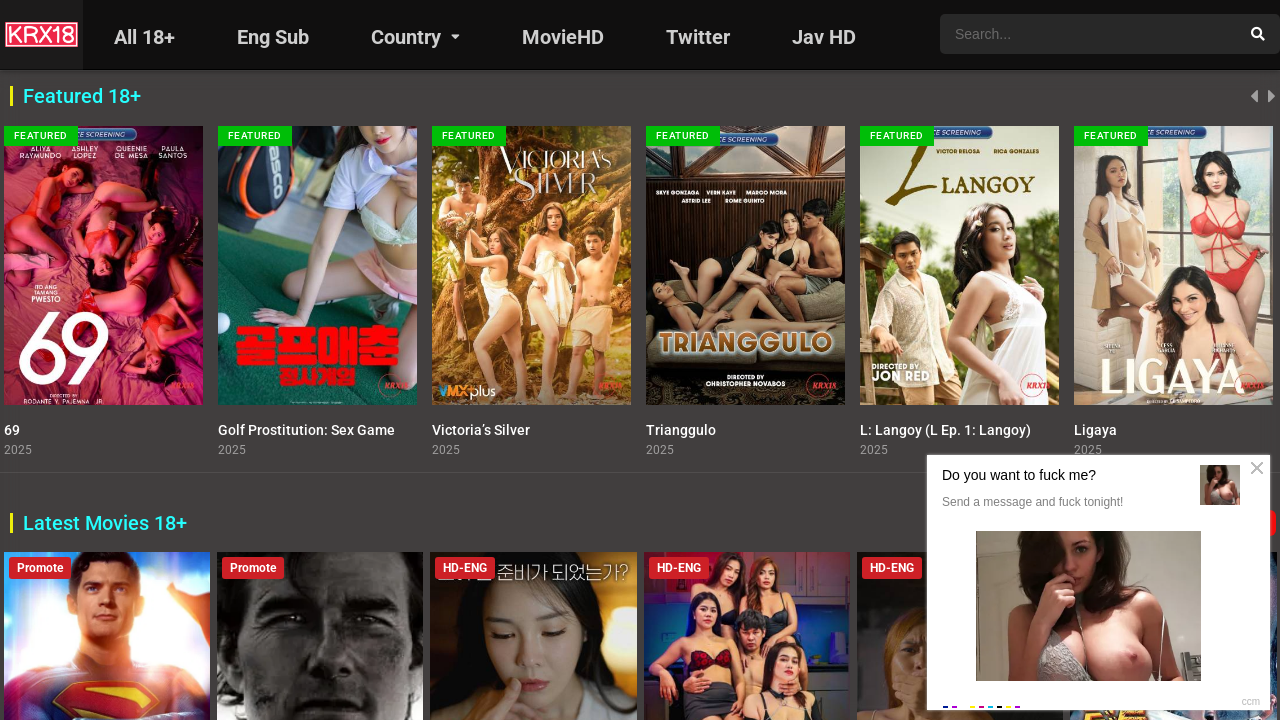Open the Eng Sub menu item
1280x720 pixels.
tap(273, 37)
